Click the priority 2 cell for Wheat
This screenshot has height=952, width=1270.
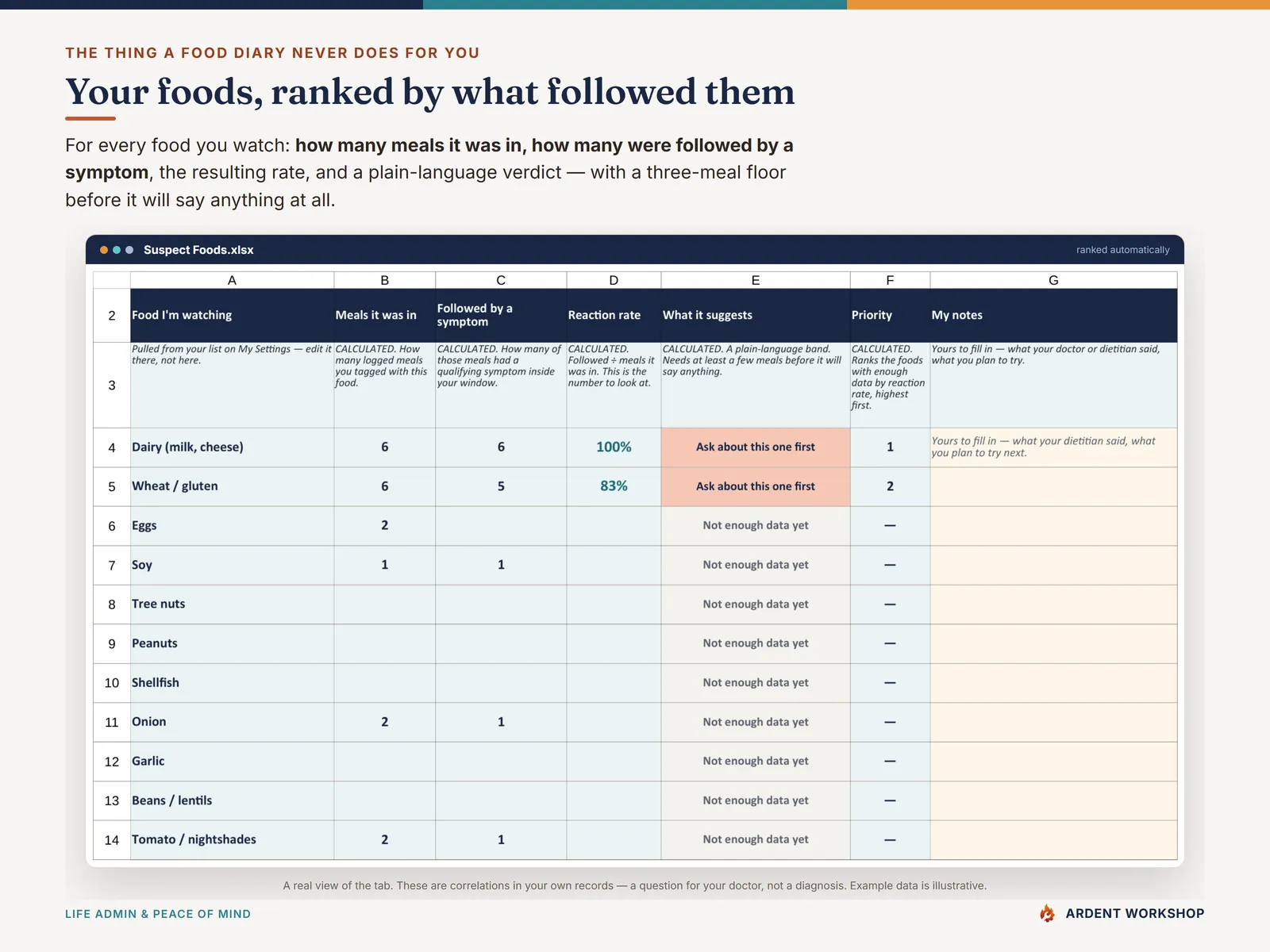(890, 486)
